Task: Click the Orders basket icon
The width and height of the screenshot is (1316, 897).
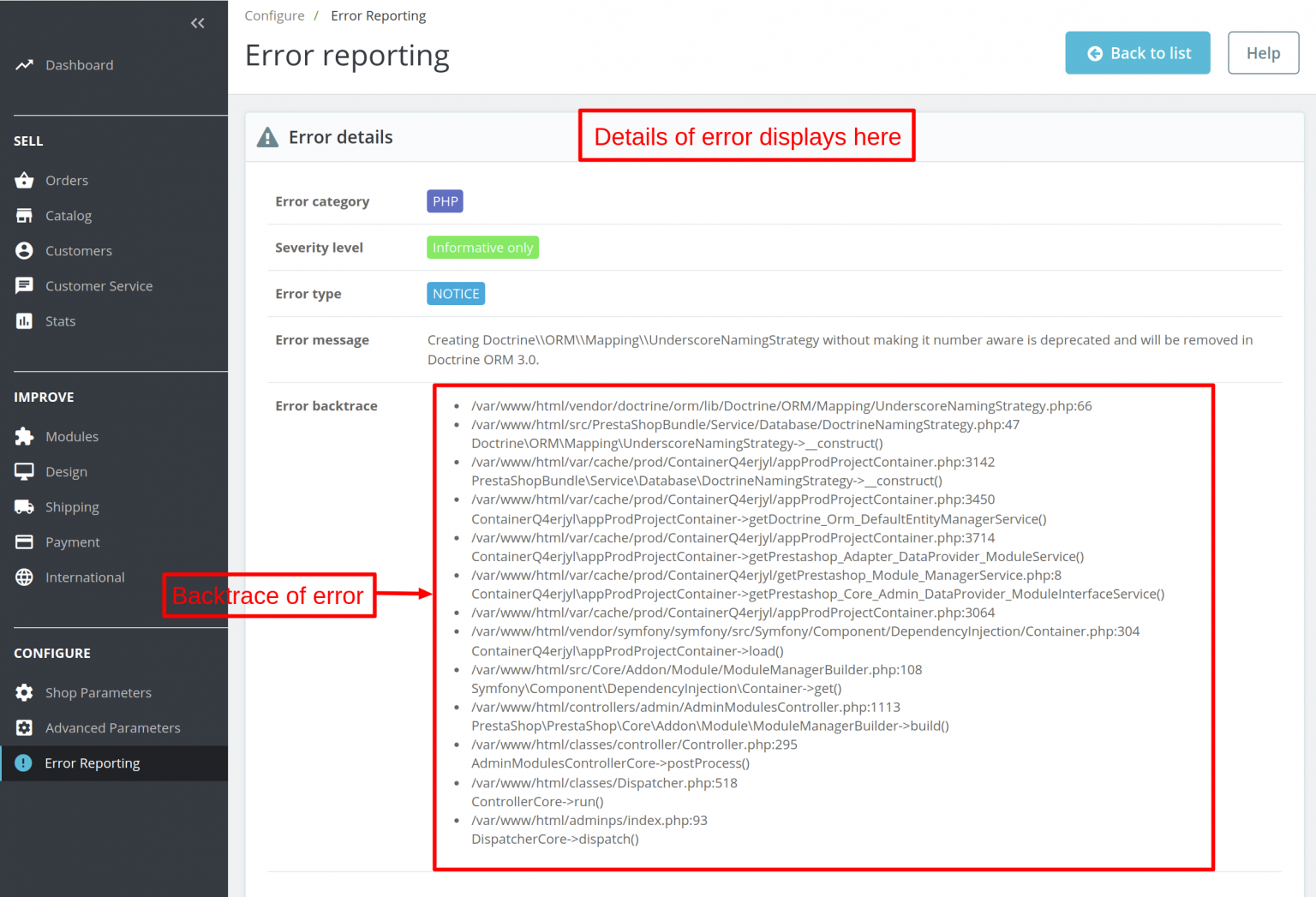Action: pos(25,180)
